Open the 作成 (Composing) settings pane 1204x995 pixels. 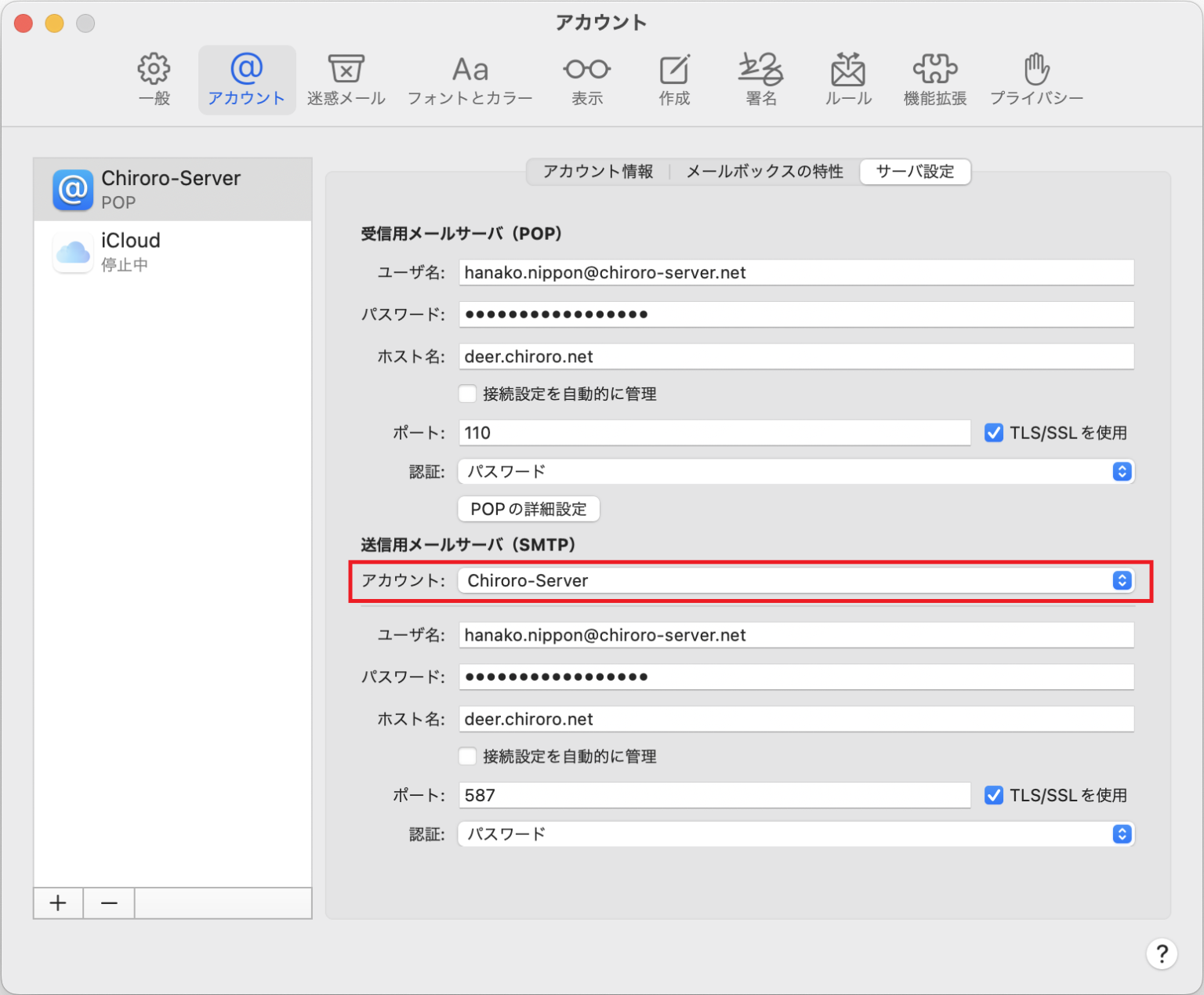point(674,78)
